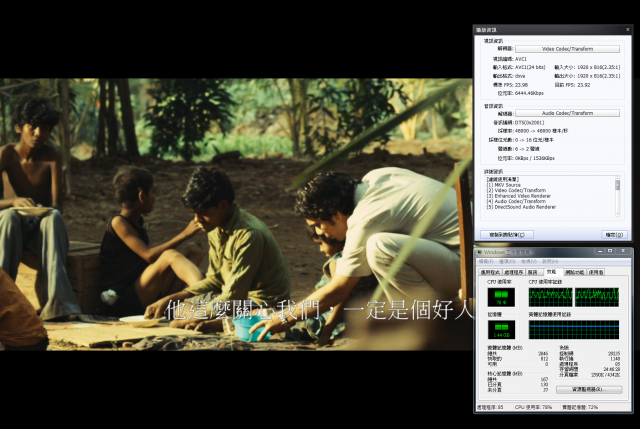Click the Windows Task Manager title text

(x=507, y=252)
